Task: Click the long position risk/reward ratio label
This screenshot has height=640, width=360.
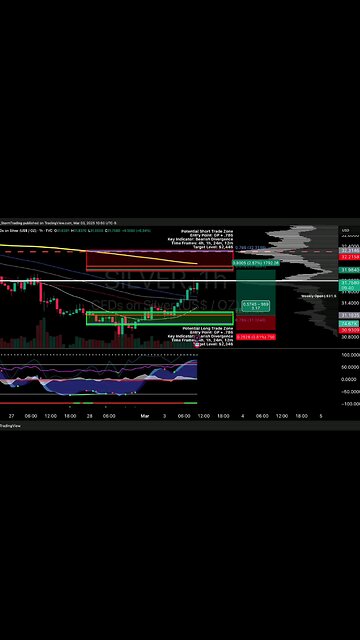Action: (x=256, y=305)
